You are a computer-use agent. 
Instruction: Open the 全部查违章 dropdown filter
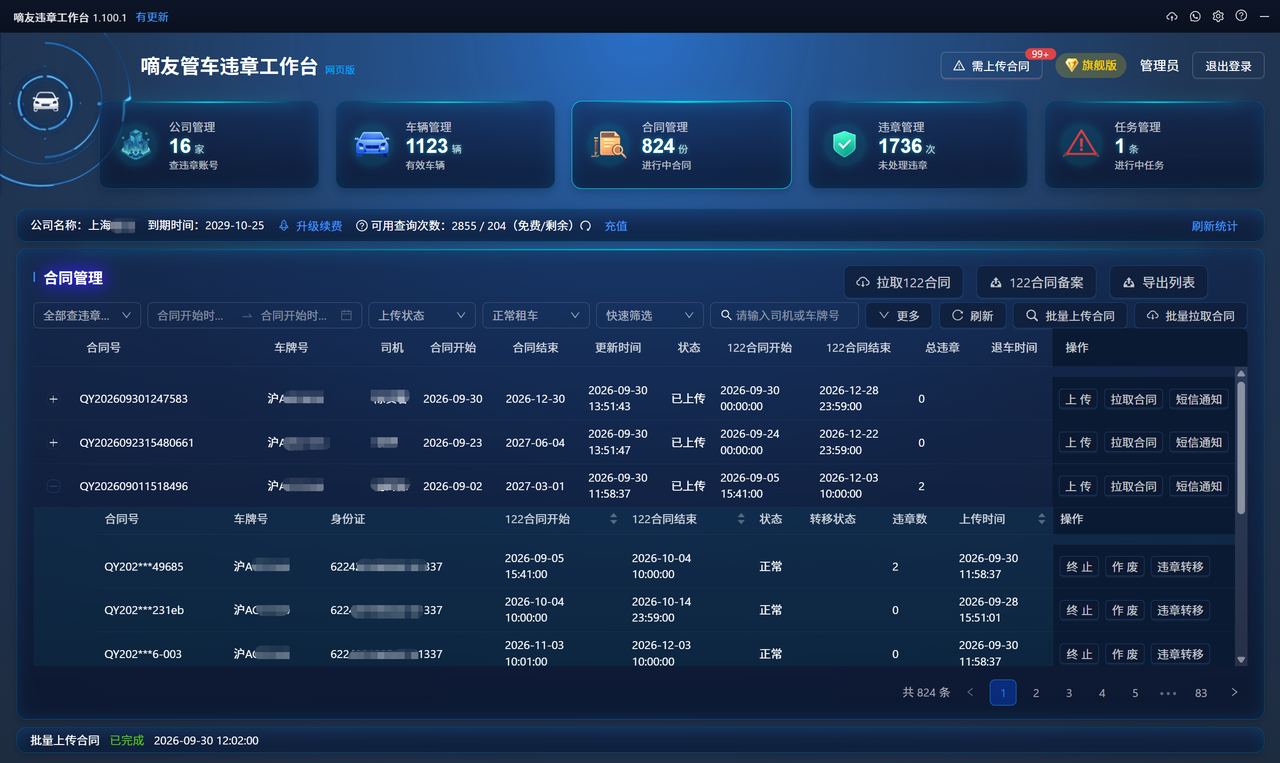pyautogui.click(x=87, y=315)
